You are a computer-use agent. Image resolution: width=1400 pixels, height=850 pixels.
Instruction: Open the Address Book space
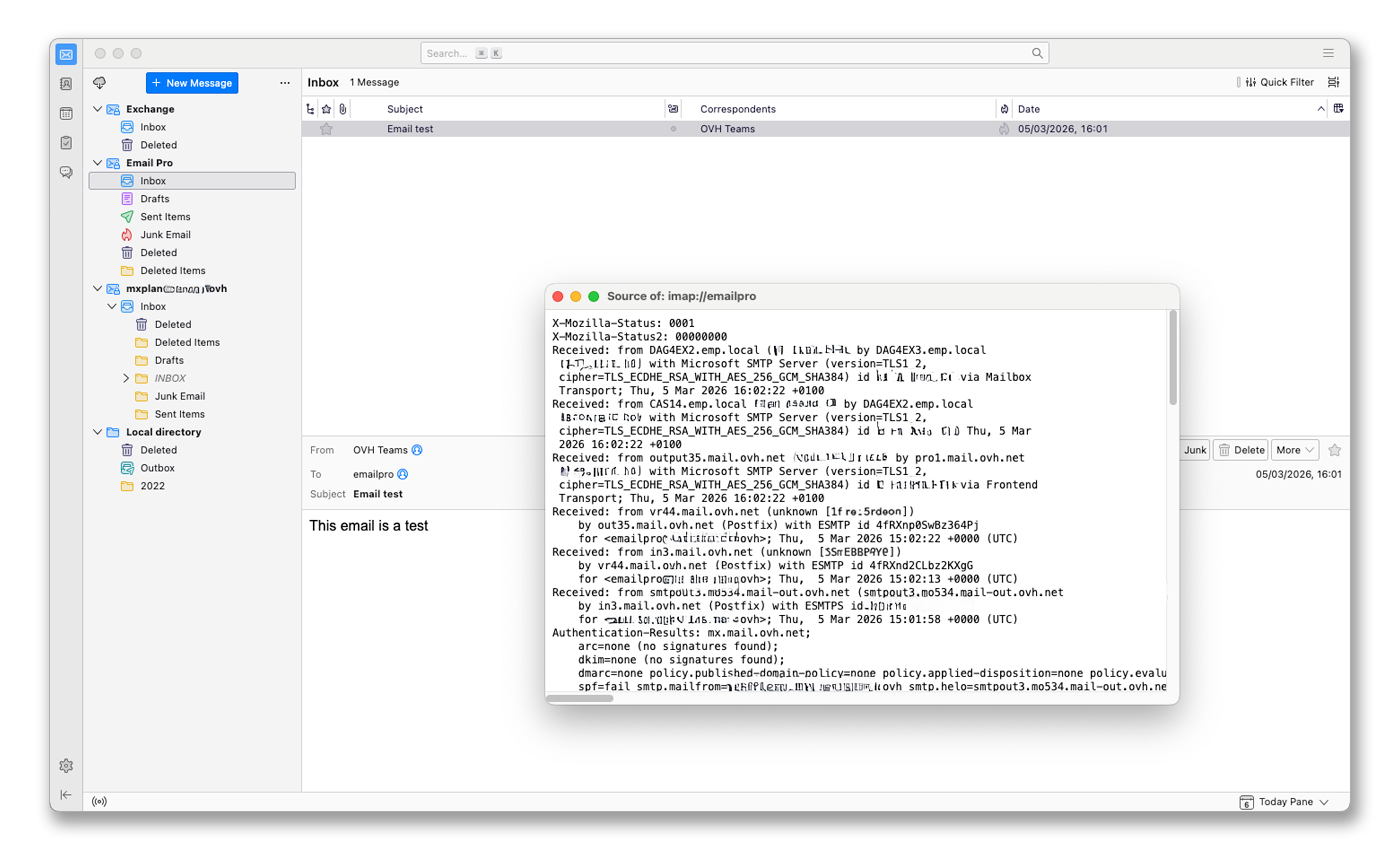click(65, 83)
